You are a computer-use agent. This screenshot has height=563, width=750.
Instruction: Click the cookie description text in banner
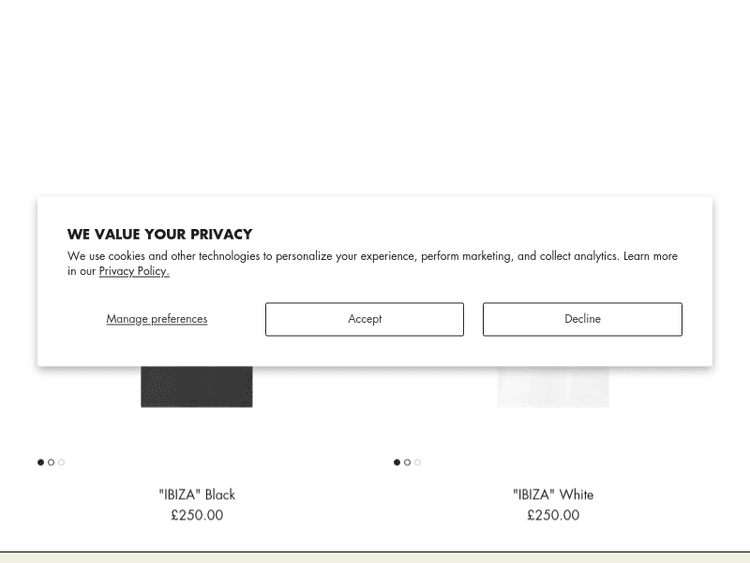(372, 256)
